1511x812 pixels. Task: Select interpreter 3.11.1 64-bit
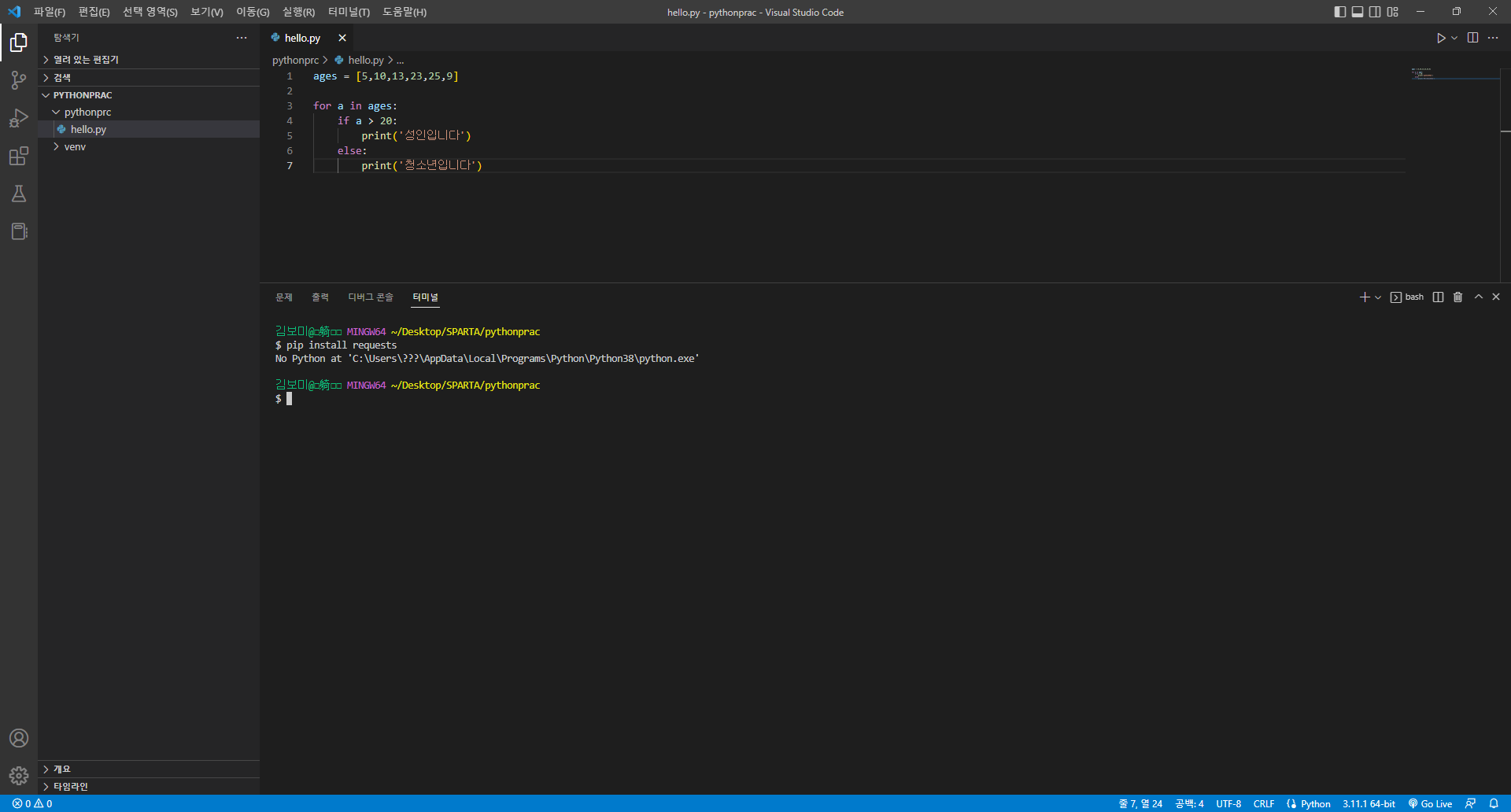click(x=1369, y=803)
